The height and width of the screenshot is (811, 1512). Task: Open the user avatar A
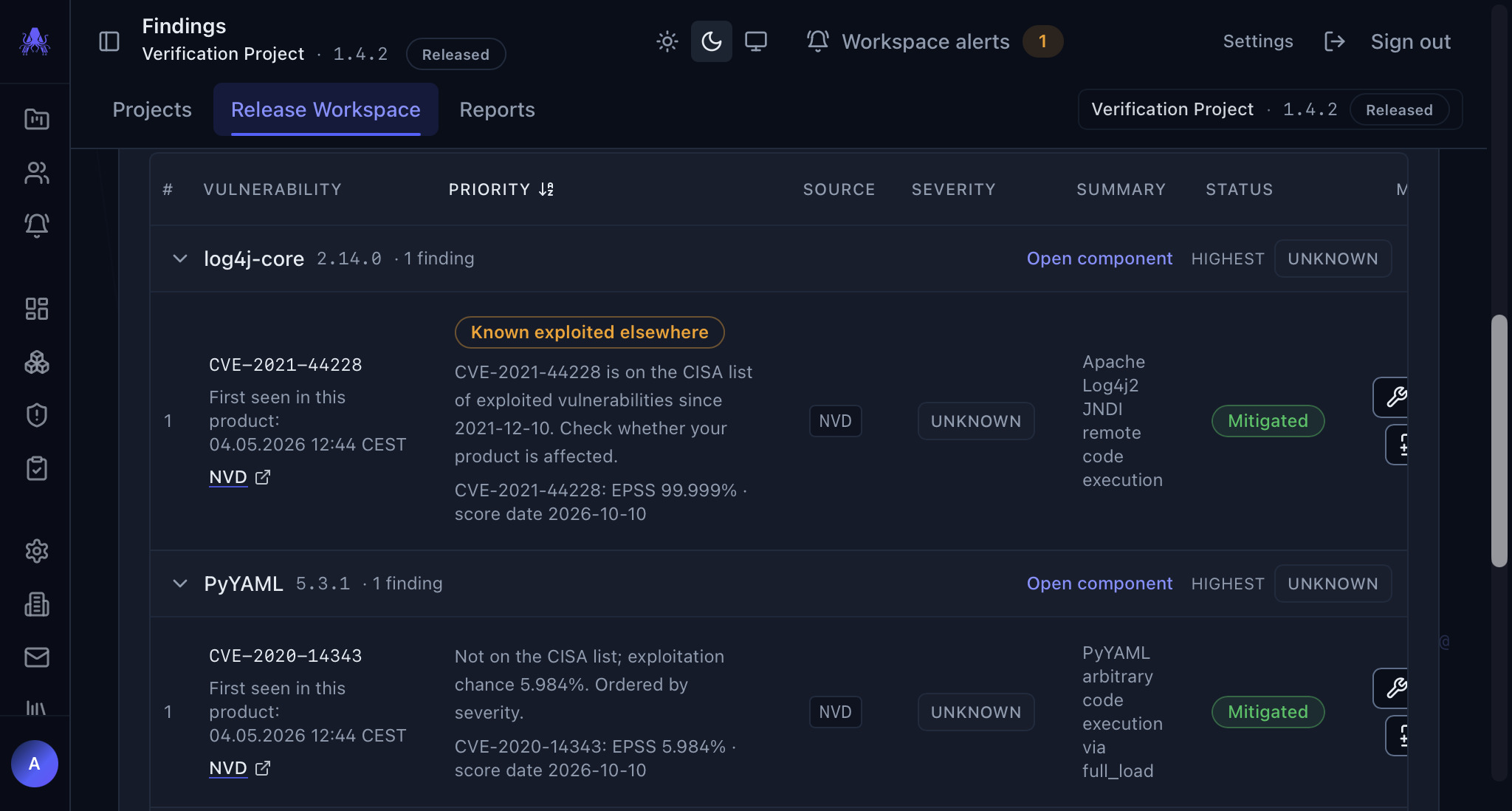point(35,764)
